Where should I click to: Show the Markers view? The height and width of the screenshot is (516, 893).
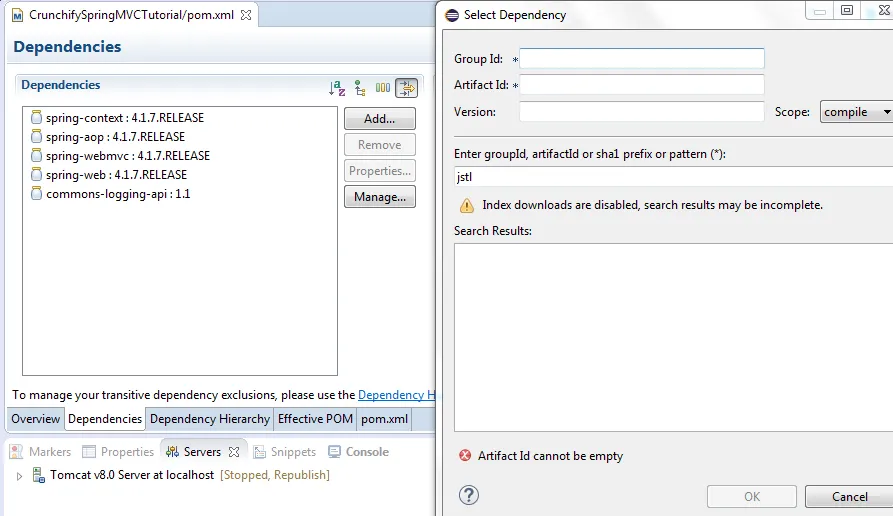click(50, 452)
